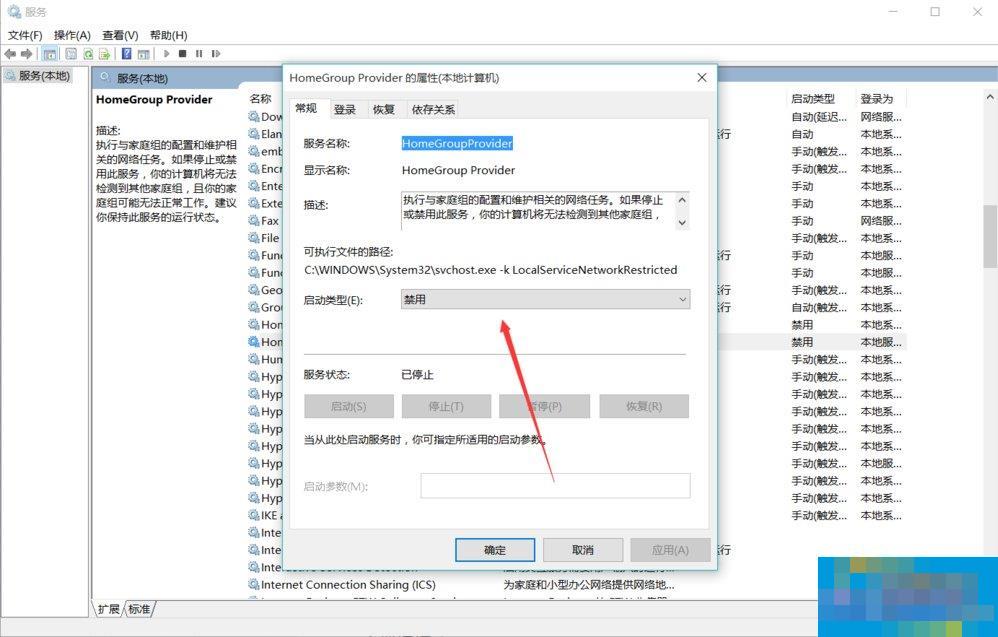Switch to the 恢复 tab at top of dialog
This screenshot has height=637, width=998.
(x=384, y=109)
